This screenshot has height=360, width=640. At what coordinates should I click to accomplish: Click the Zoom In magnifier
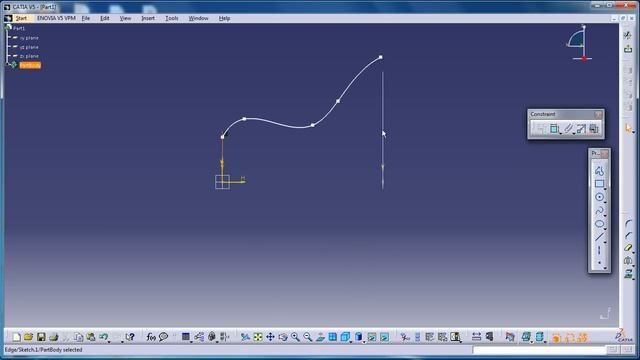coord(295,337)
